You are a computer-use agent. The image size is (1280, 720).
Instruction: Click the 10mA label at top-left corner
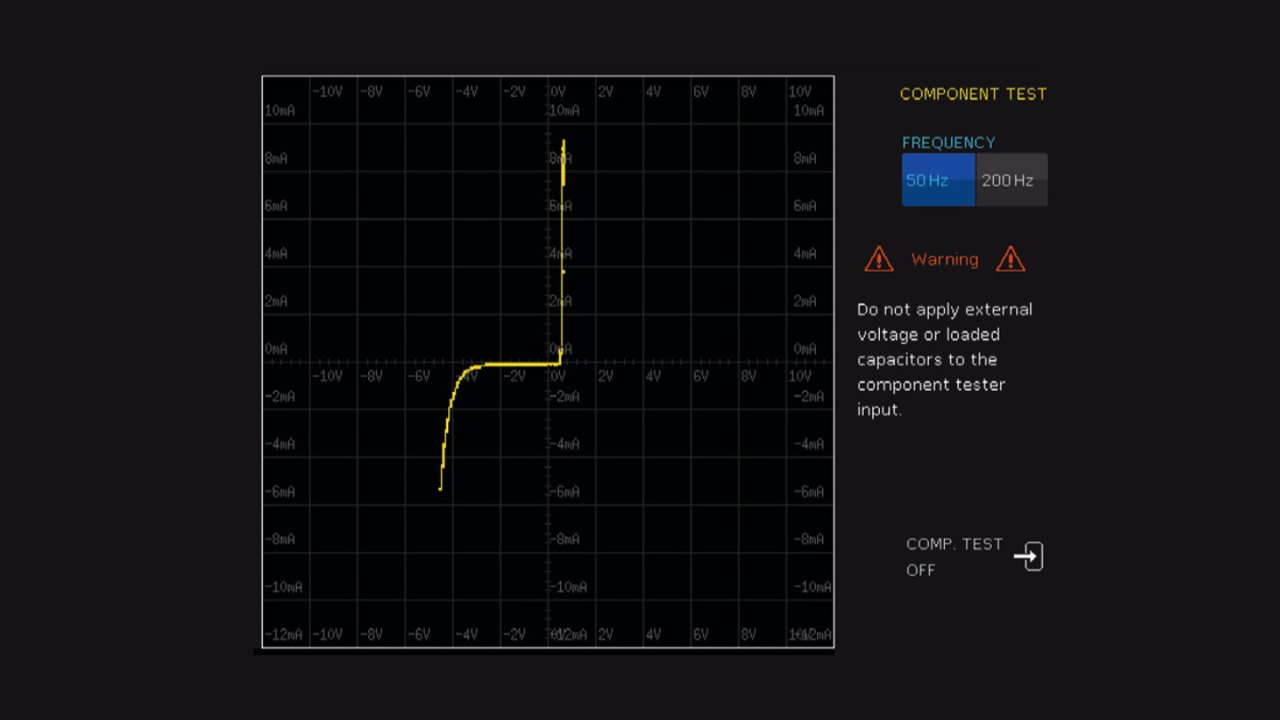(x=280, y=111)
